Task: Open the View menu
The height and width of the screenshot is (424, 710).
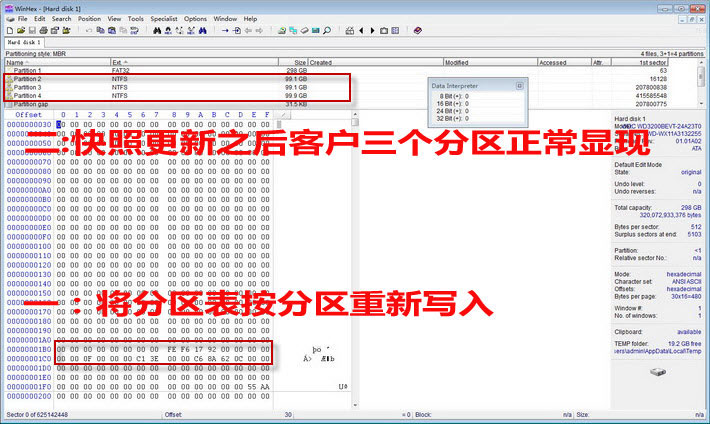Action: [114, 19]
